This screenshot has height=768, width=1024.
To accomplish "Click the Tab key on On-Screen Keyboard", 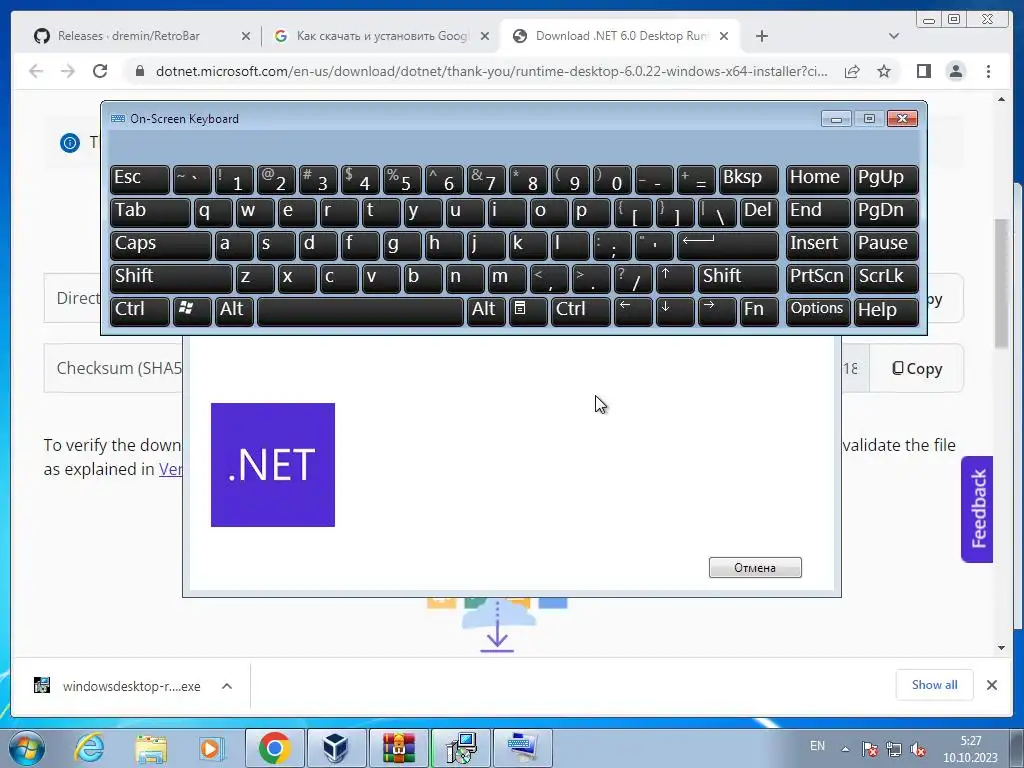I will [150, 212].
